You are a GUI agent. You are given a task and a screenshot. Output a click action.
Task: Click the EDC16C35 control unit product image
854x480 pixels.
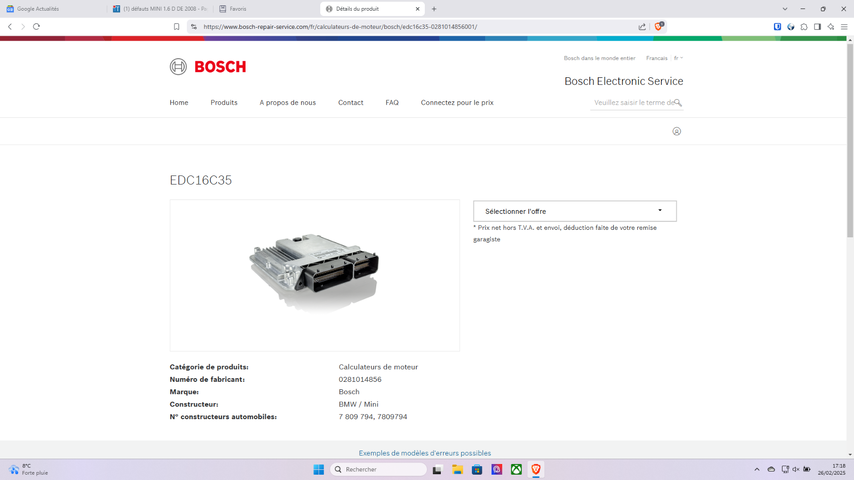tap(314, 274)
